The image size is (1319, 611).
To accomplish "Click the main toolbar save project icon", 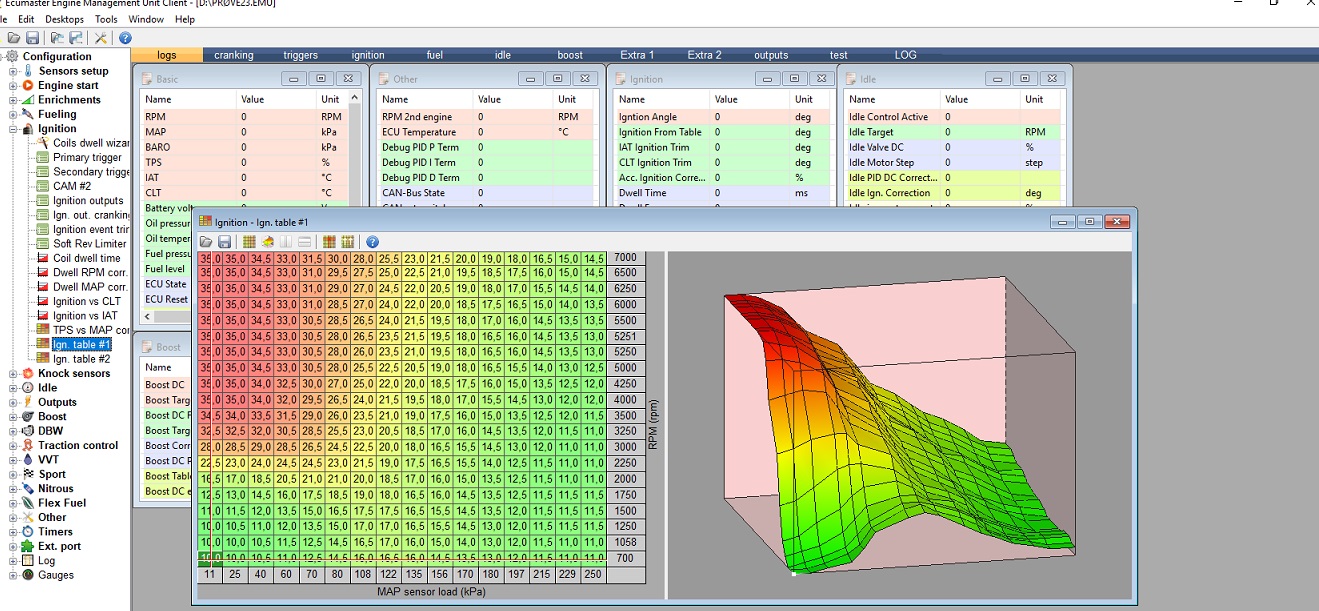I will click(x=32, y=38).
